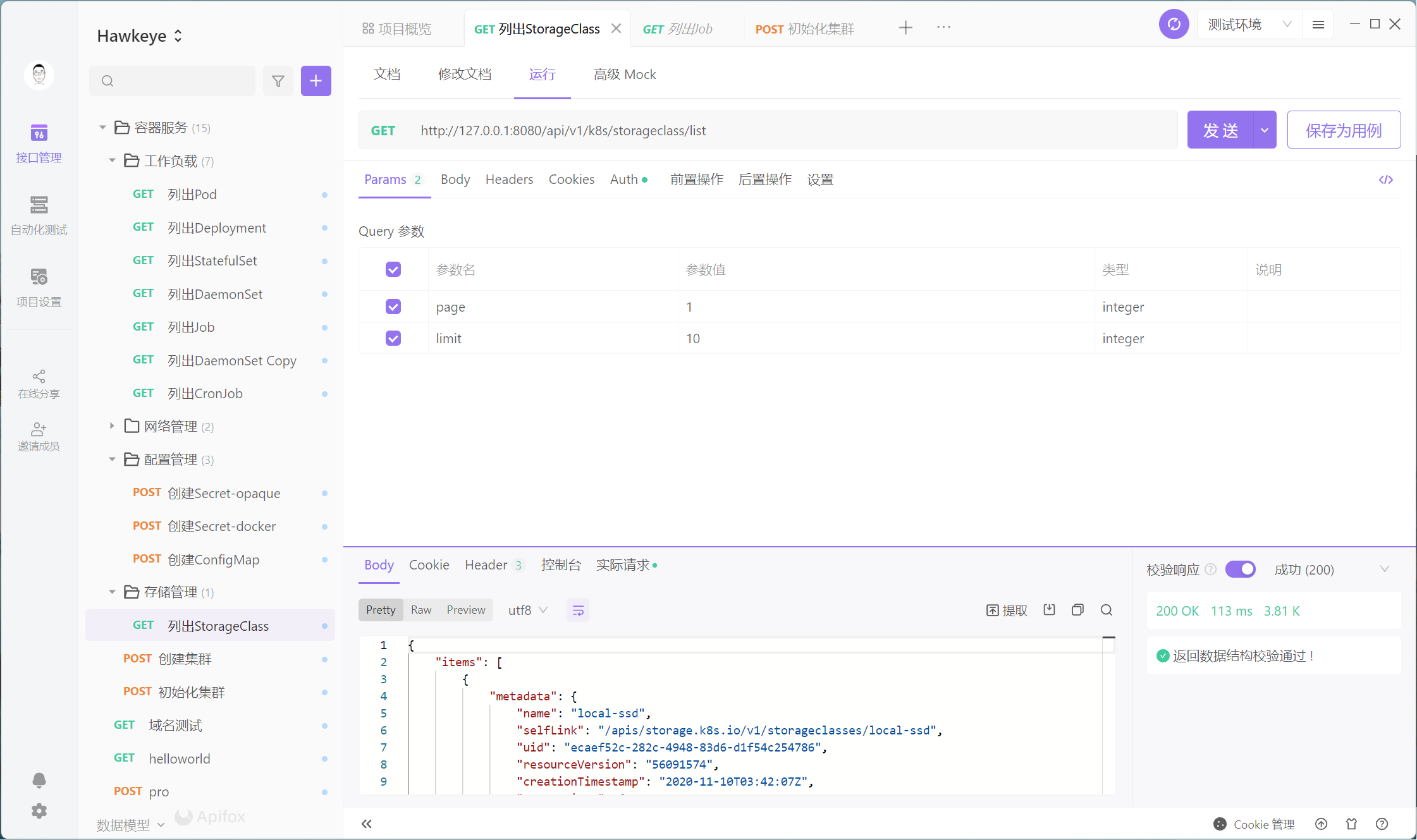This screenshot has width=1417, height=840.
Task: Click the refresh sync icon at top
Action: coord(1174,25)
